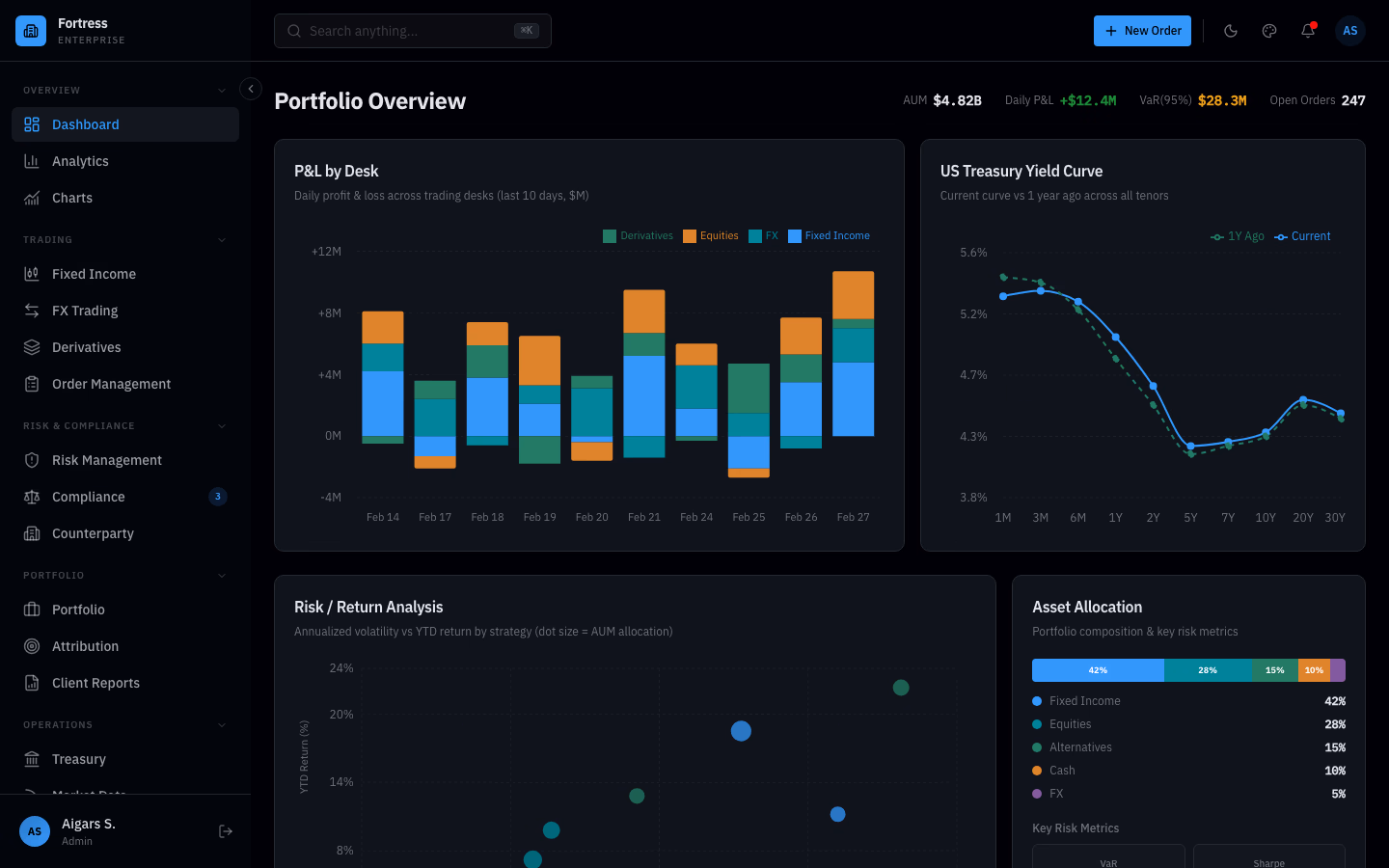Click the Daily P&L +$12.4M stat
Image resolution: width=1389 pixels, height=868 pixels.
coord(1060,100)
